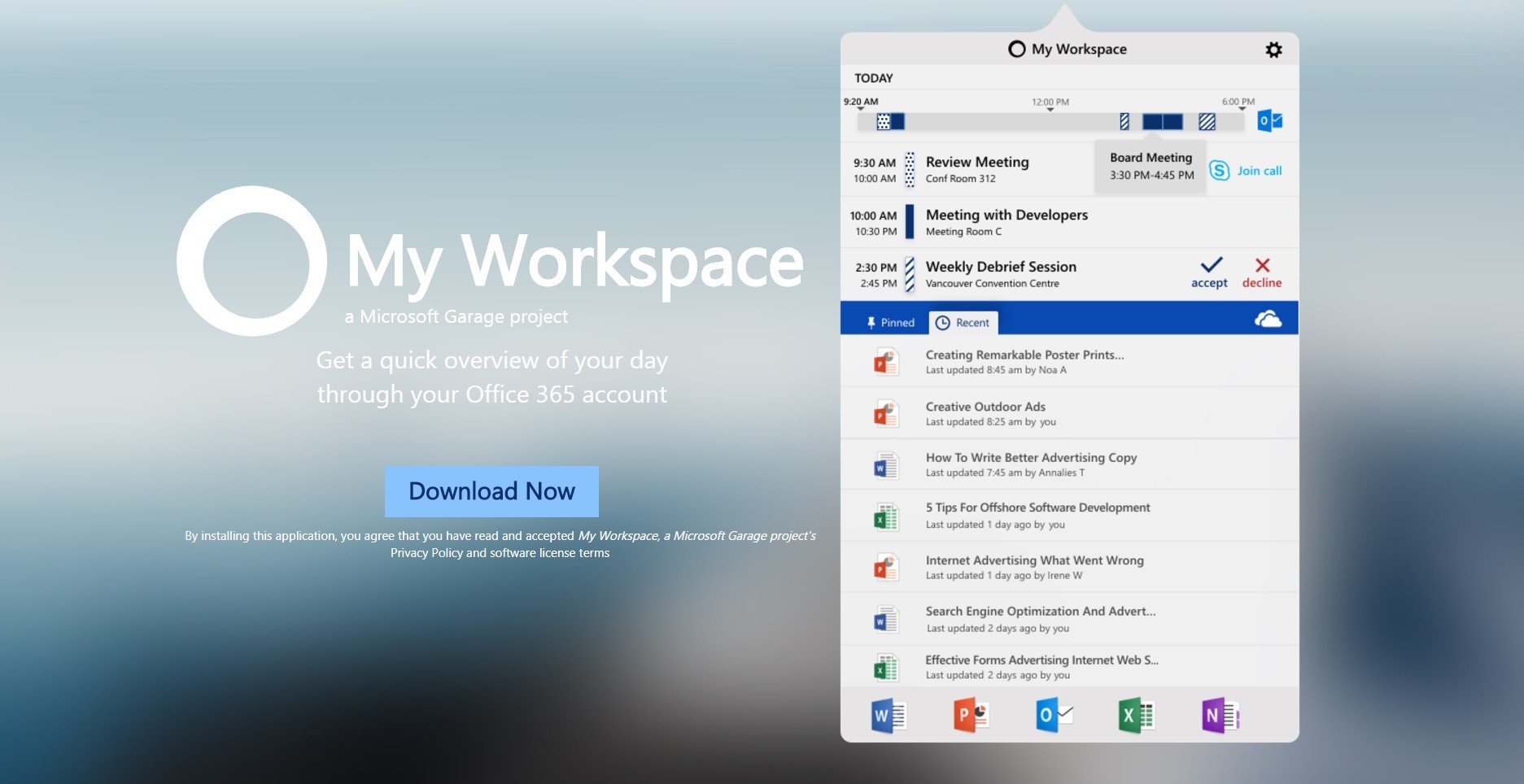Click 'Last updated 8:45 am by Noa A'
The height and width of the screenshot is (784, 1524).
tap(996, 370)
